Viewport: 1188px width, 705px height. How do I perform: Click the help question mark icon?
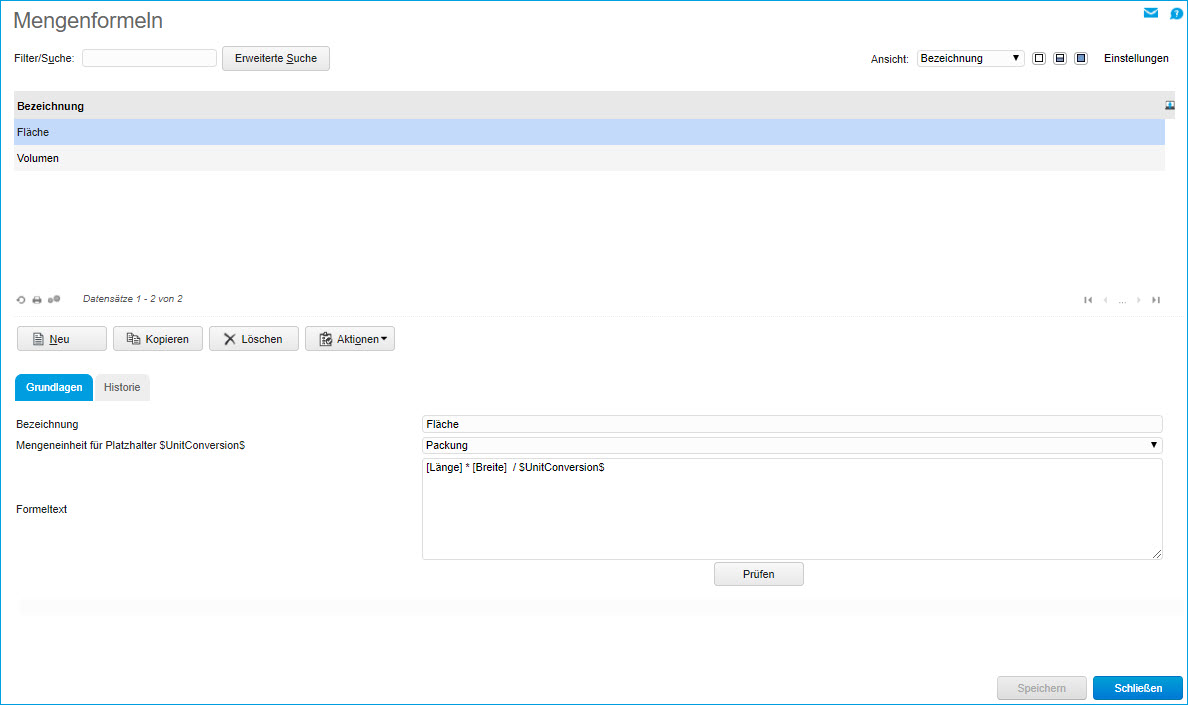1176,14
